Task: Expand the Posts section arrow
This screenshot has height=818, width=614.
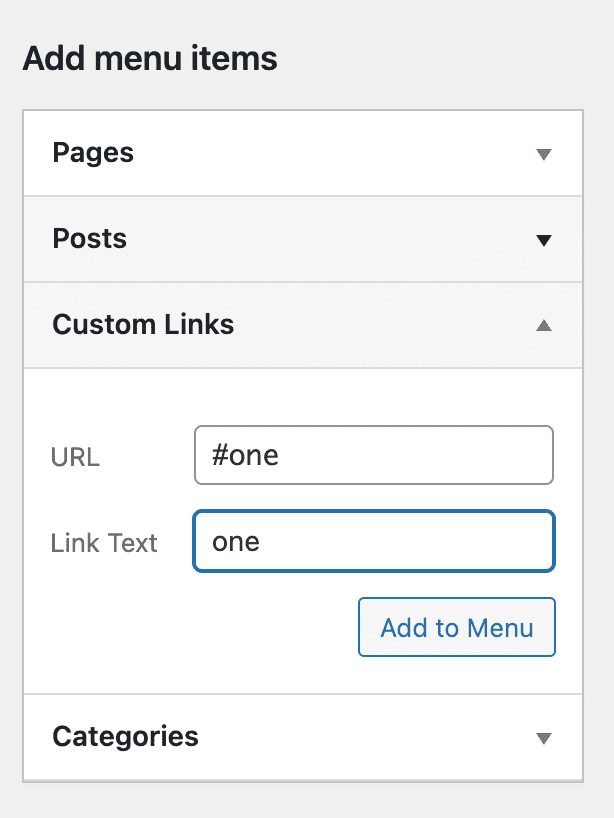Action: pyautogui.click(x=543, y=240)
